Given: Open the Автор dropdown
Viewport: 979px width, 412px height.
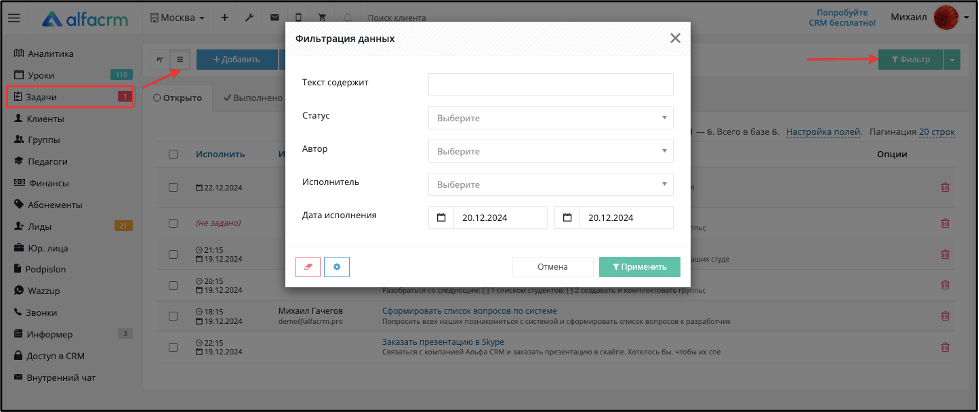Looking at the screenshot, I should [x=551, y=151].
